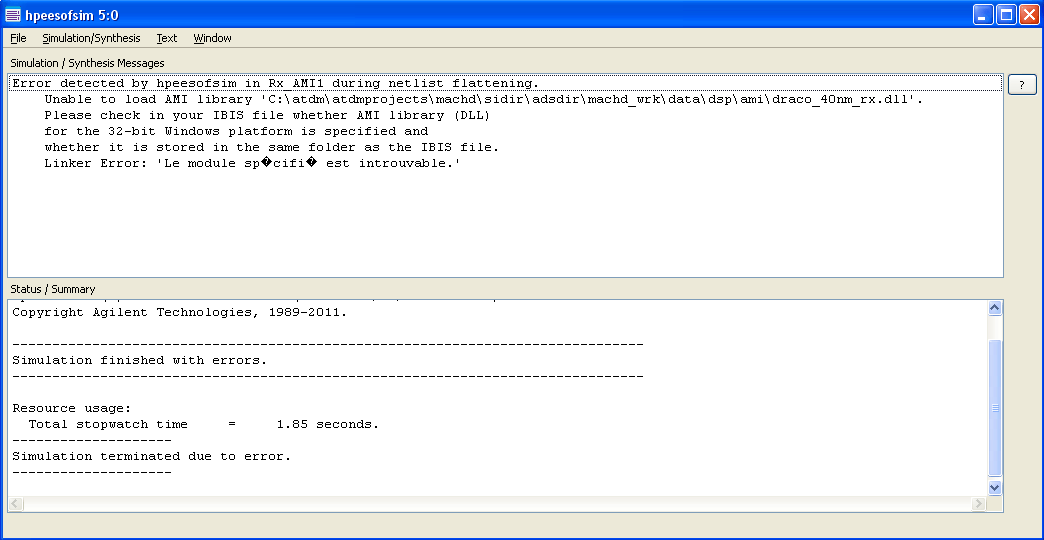Close the hpeesofsim window
This screenshot has height=540, width=1044.
1029,15
